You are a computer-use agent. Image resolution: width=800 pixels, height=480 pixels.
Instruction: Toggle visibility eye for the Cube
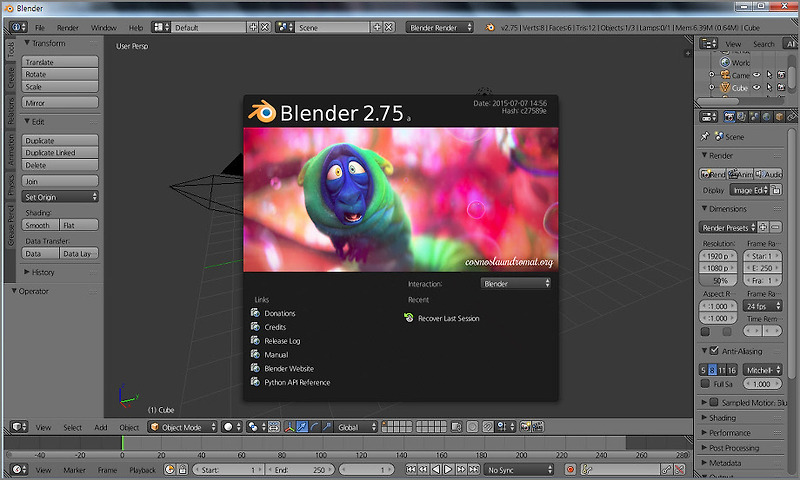click(757, 87)
